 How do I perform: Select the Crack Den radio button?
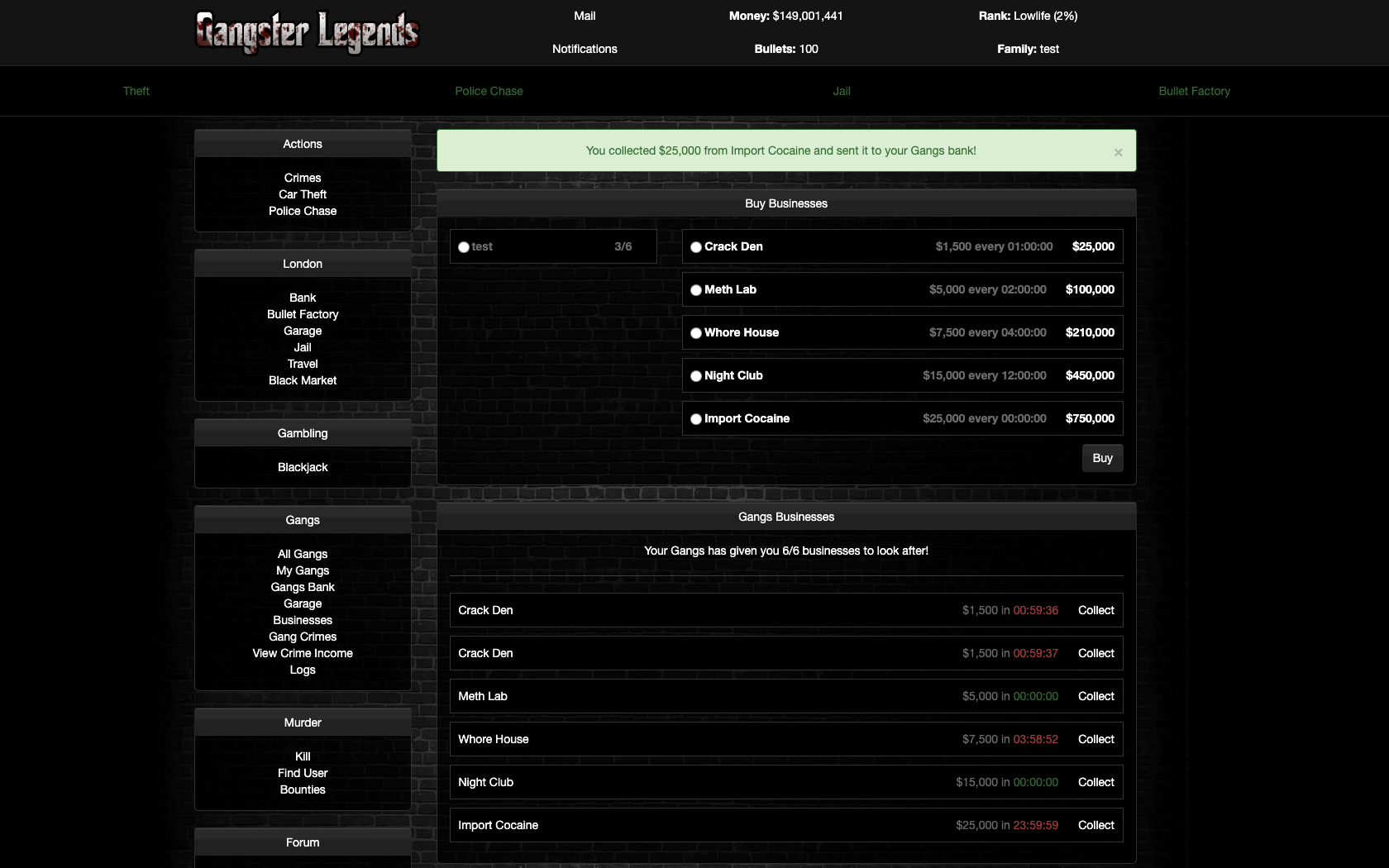[696, 247]
